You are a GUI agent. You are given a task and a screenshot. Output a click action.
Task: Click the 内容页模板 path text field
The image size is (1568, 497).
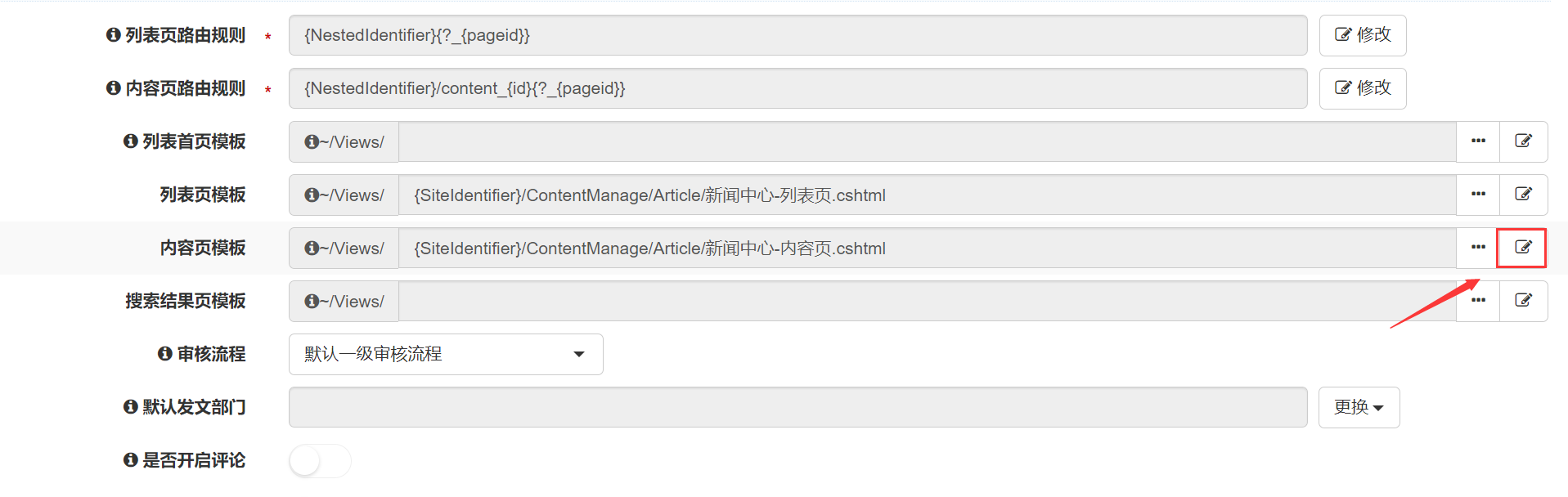tap(926, 248)
